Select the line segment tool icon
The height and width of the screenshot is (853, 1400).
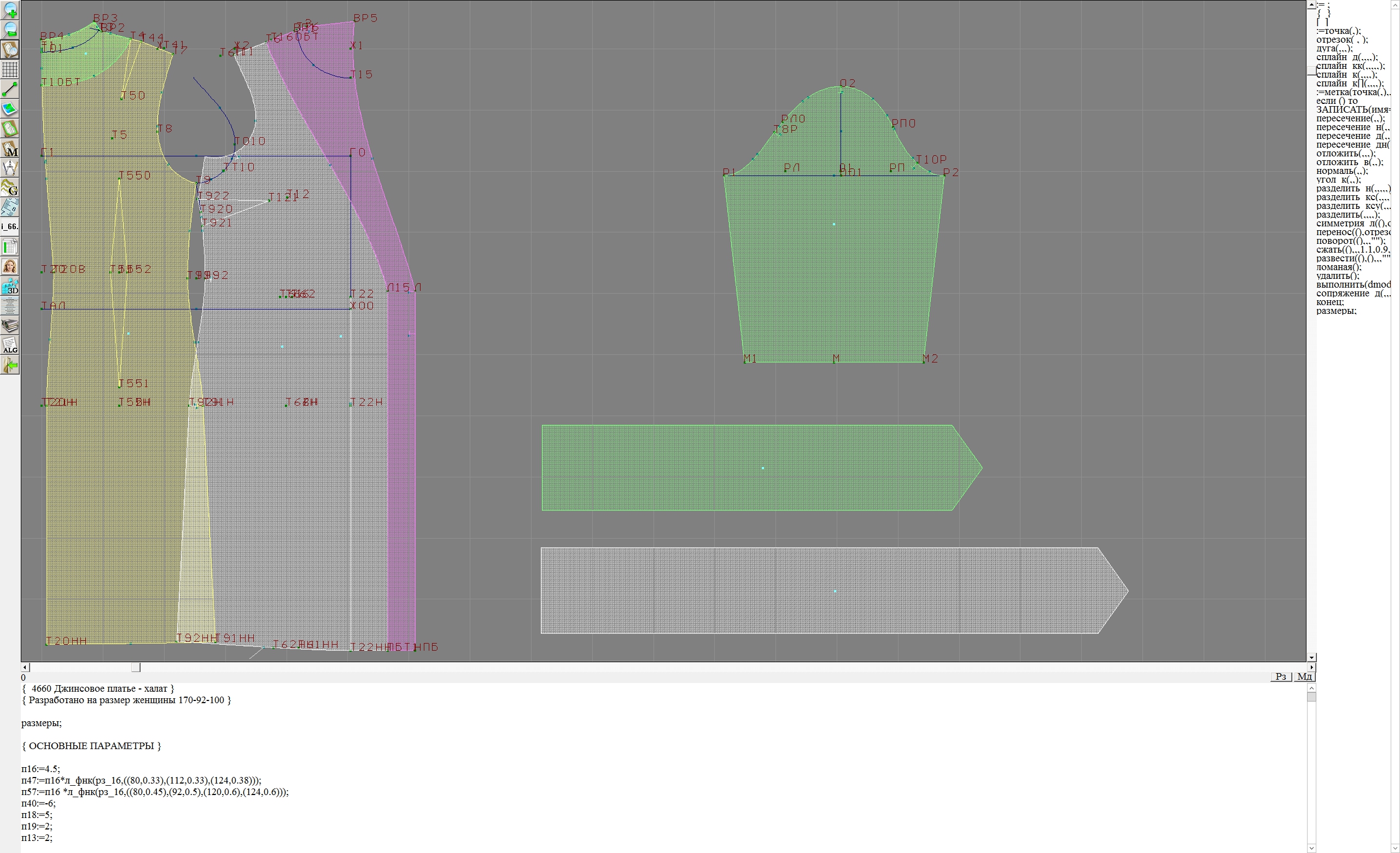pos(10,89)
